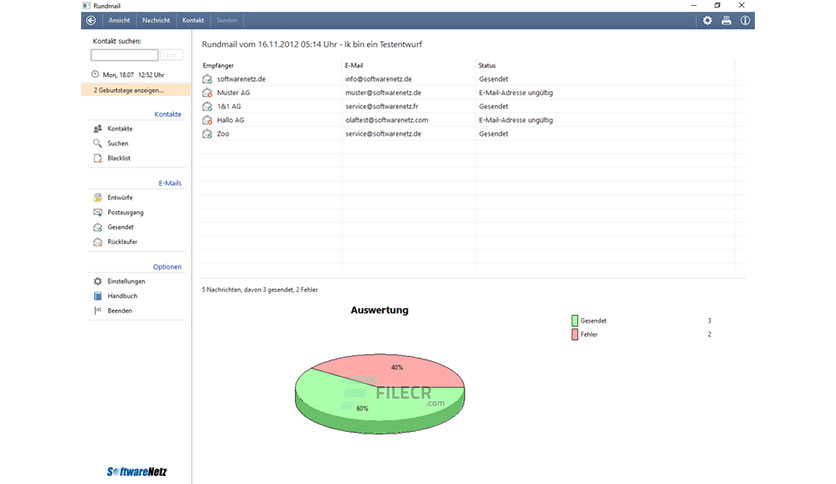The width and height of the screenshot is (836, 484).
Task: Click the Rückläufer bounced mail icon
Action: (x=98, y=242)
